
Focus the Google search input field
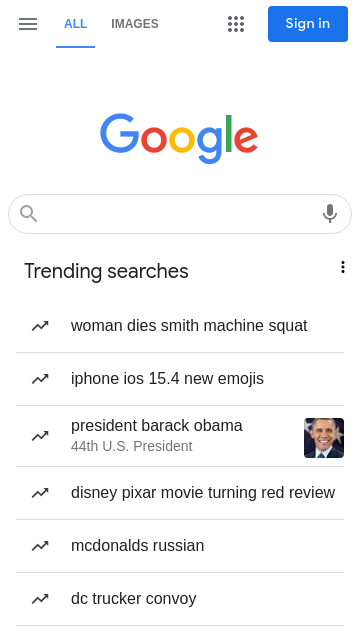pyautogui.click(x=180, y=214)
